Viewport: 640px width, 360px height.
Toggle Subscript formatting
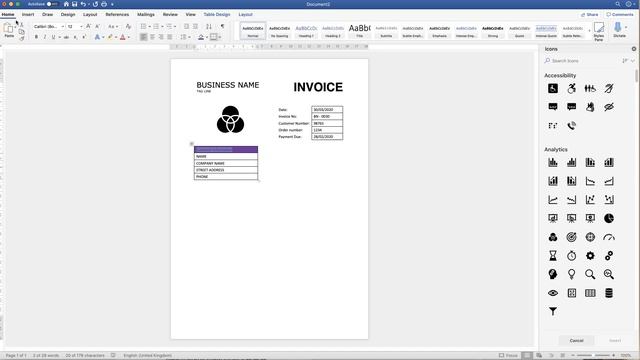point(76,37)
